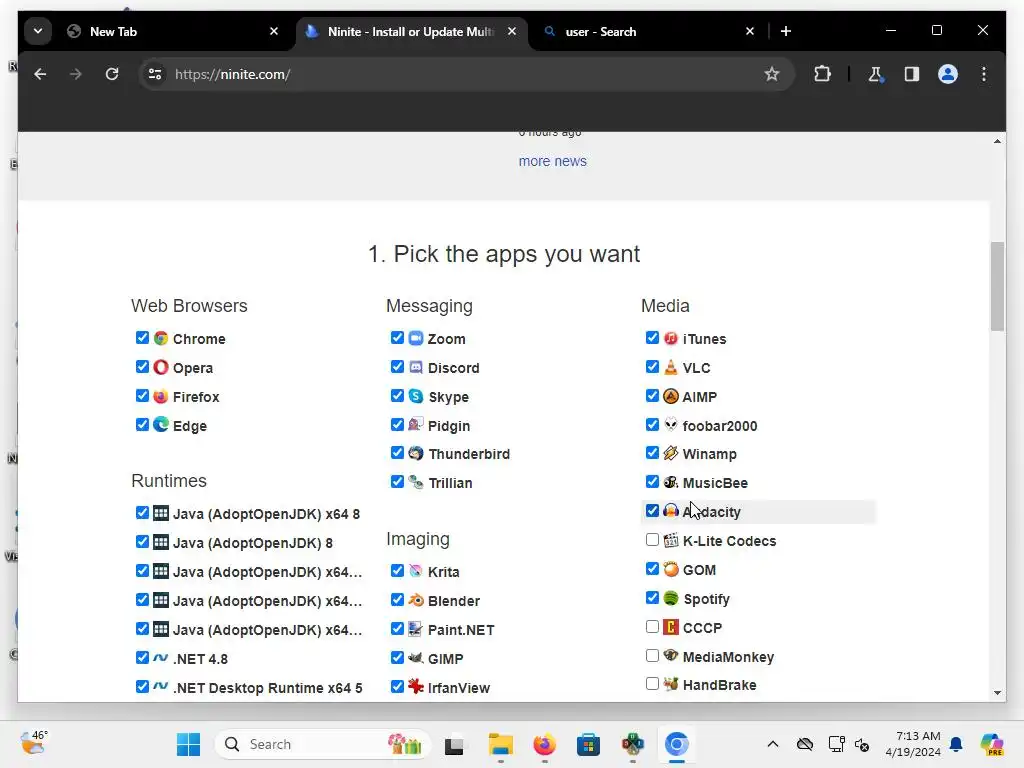Screen dimensions: 1024x768
Task: Click the GOM app icon
Action: coord(671,569)
